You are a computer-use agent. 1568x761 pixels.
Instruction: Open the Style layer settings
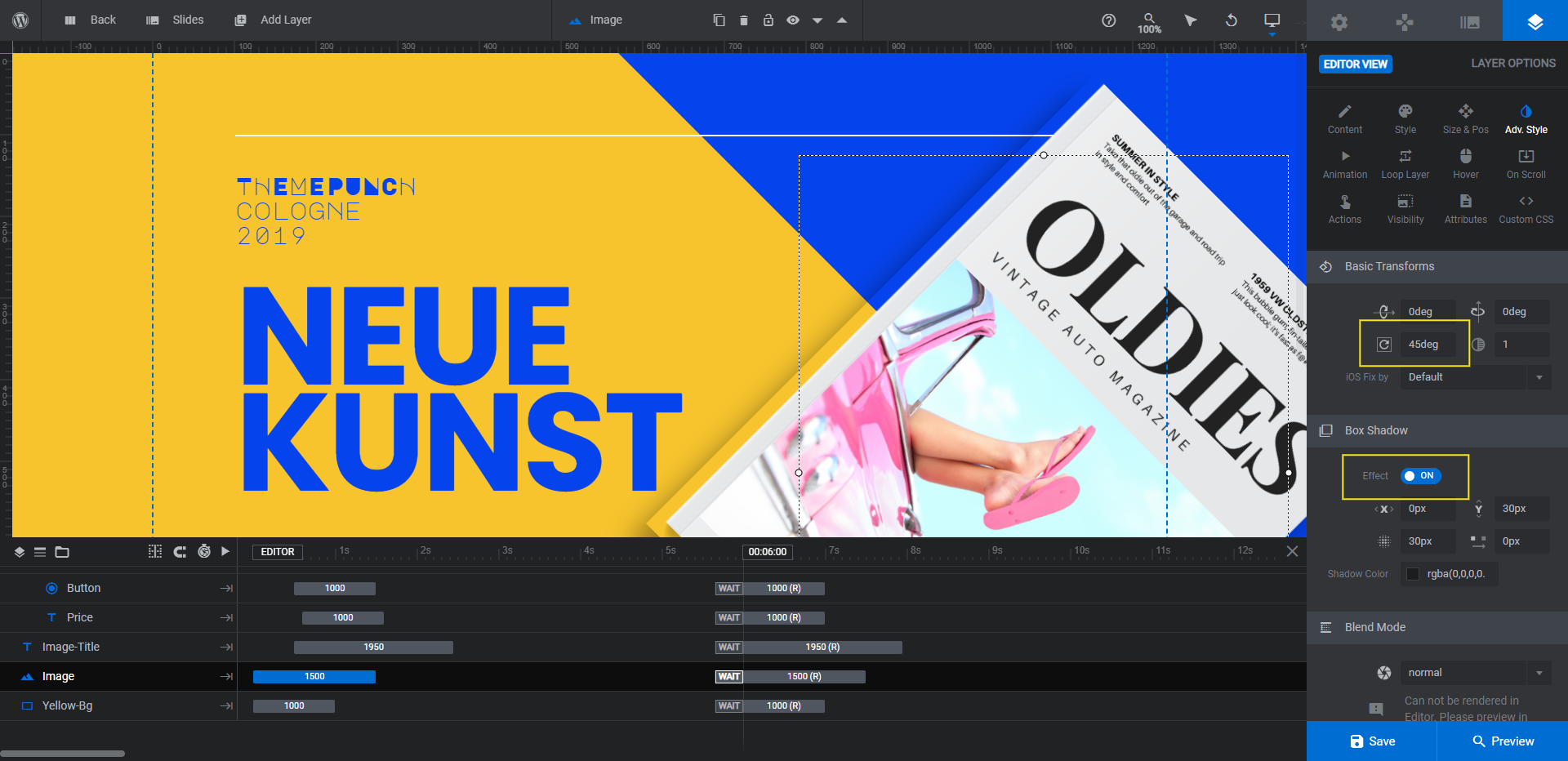[1405, 119]
